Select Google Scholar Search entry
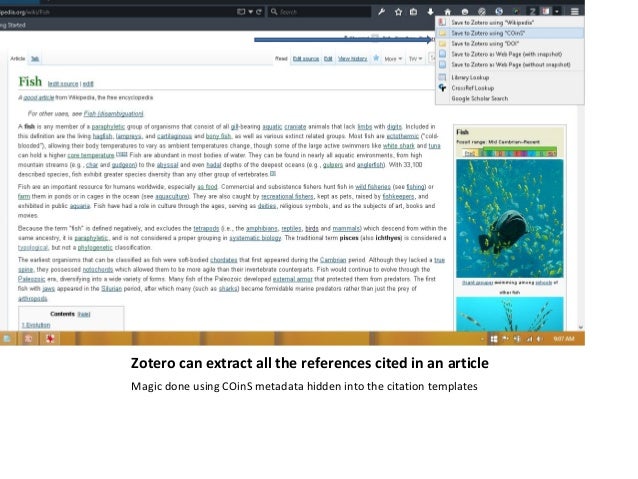This screenshot has height=479, width=638. coord(509,98)
